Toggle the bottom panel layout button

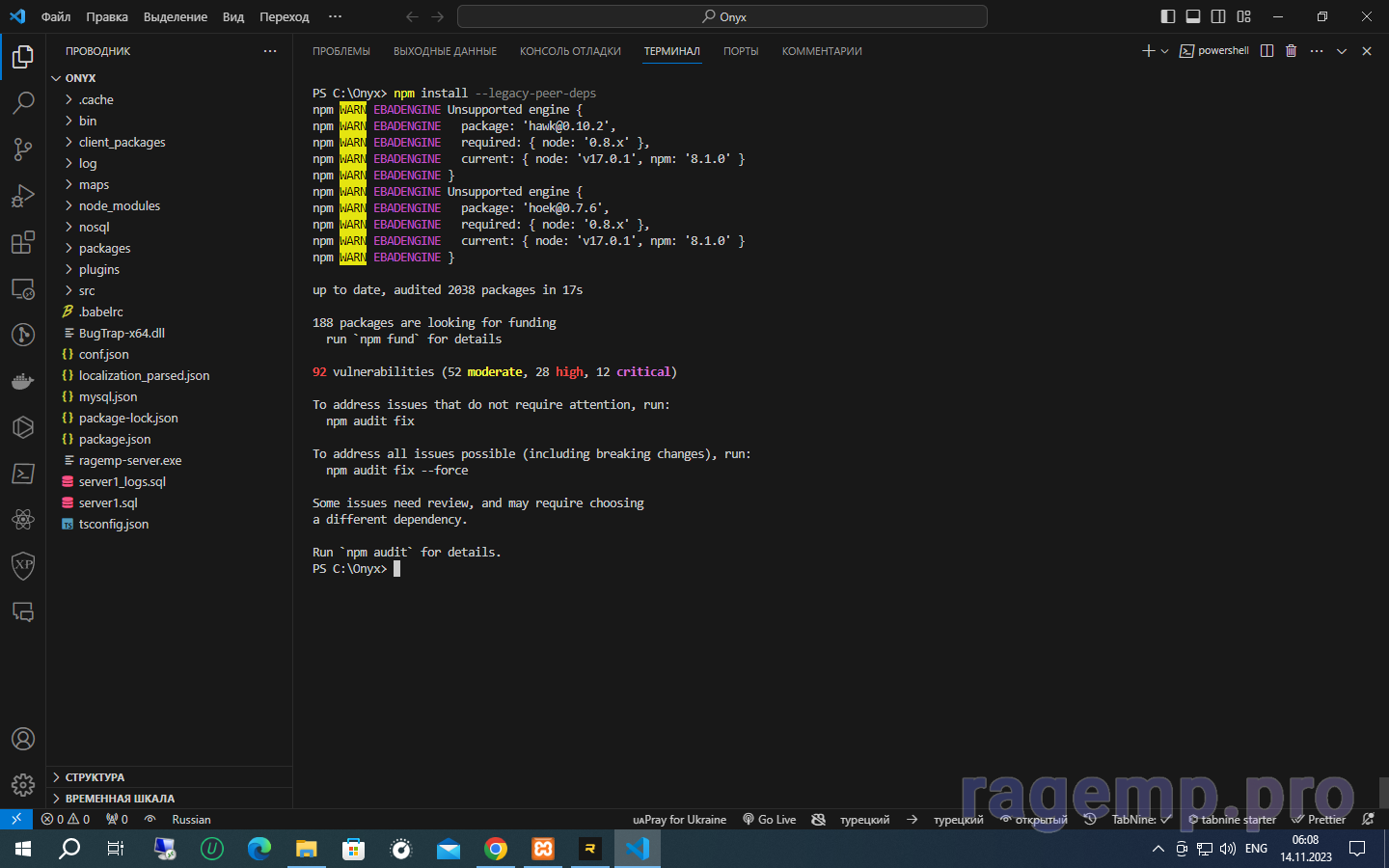pos(1193,16)
